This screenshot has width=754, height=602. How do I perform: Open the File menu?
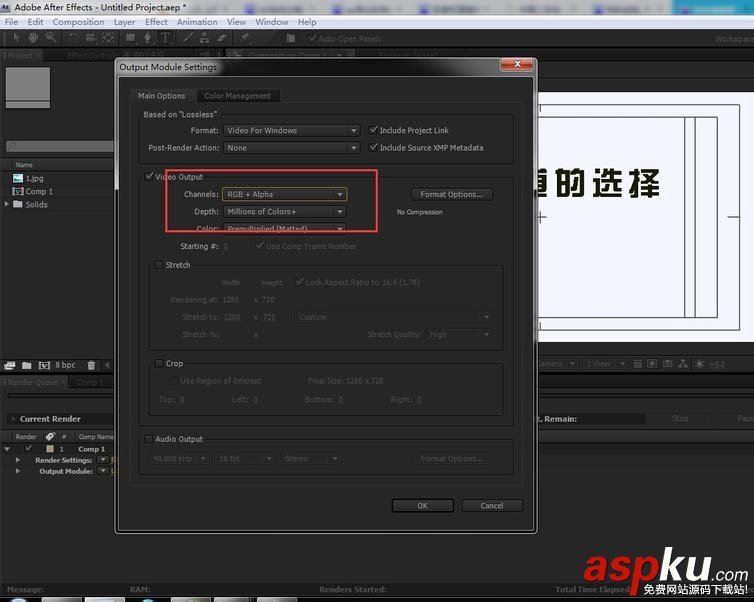(11, 22)
